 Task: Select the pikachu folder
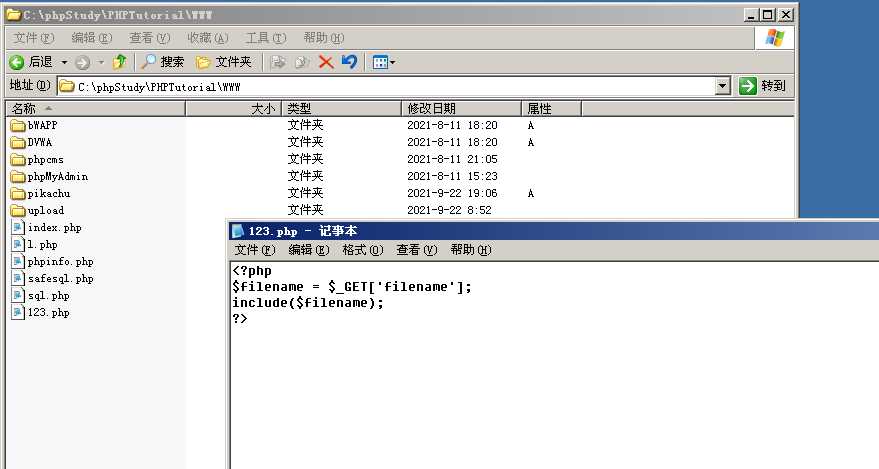coord(48,194)
